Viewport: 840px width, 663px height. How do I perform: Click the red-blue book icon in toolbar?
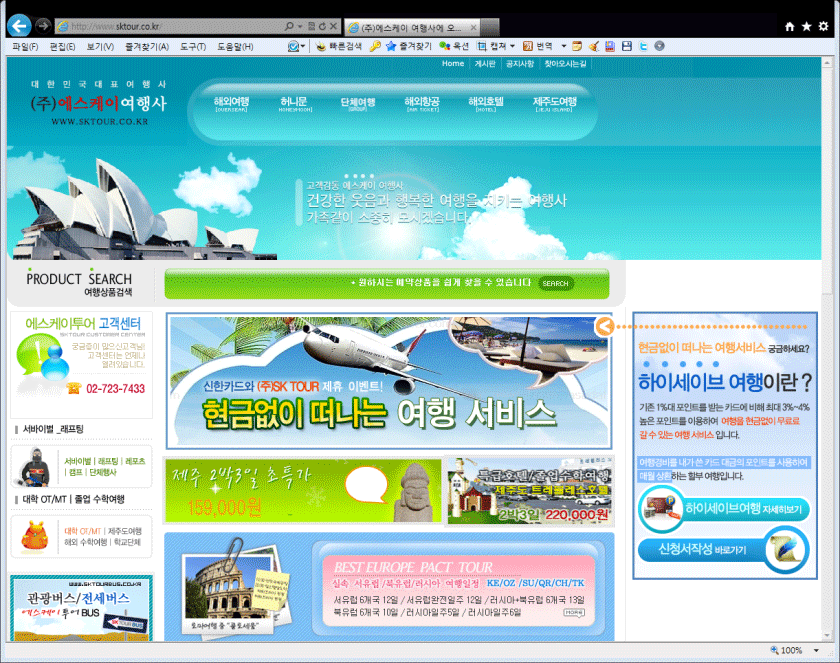click(x=610, y=47)
